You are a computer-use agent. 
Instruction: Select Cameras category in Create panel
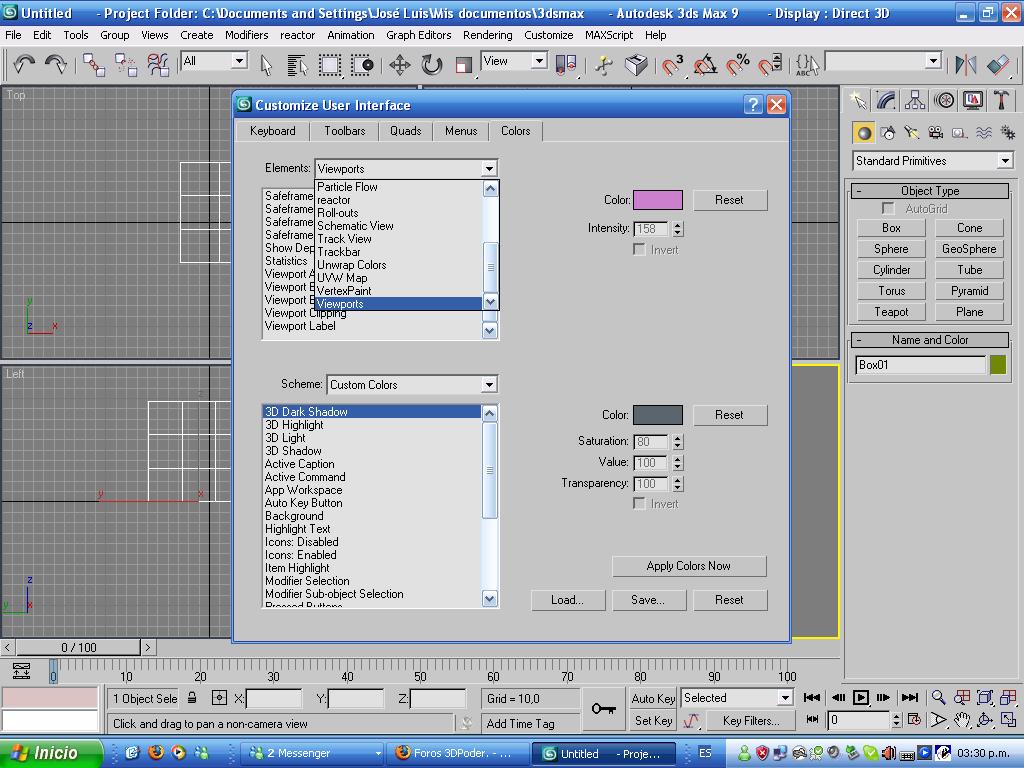[936, 133]
